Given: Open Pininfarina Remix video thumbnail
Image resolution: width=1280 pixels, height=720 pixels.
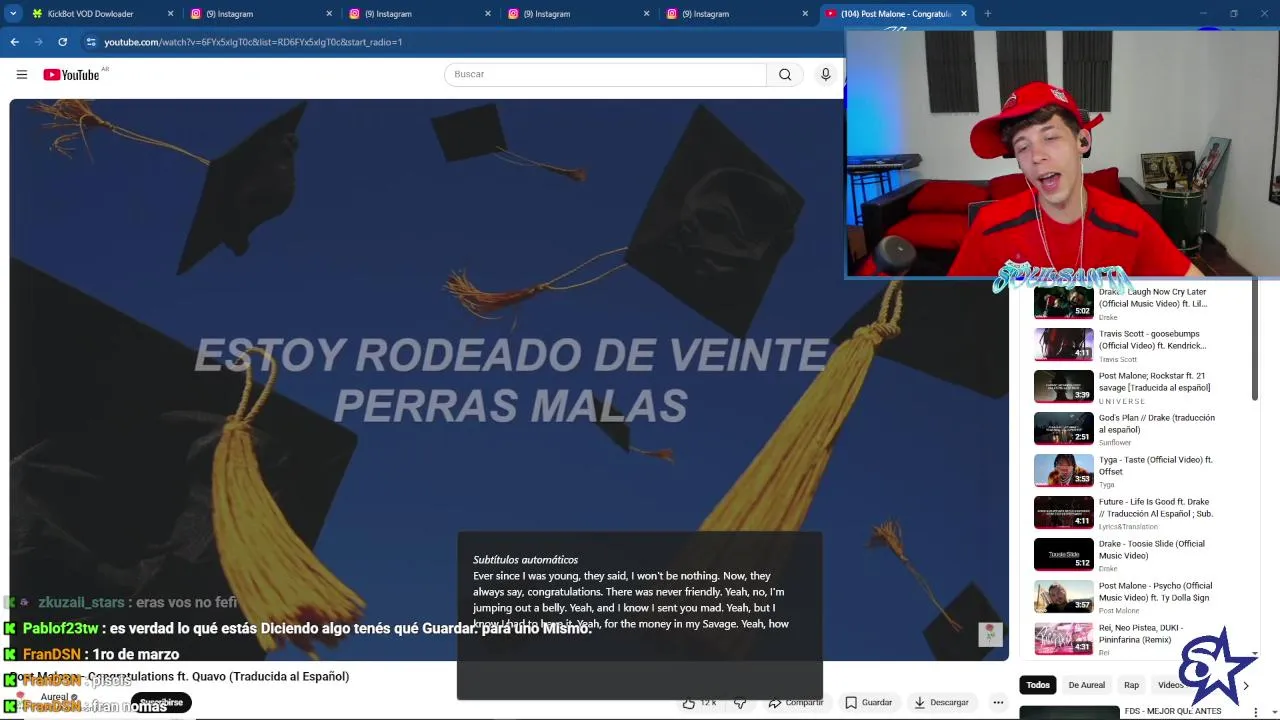Looking at the screenshot, I should 1063,638.
